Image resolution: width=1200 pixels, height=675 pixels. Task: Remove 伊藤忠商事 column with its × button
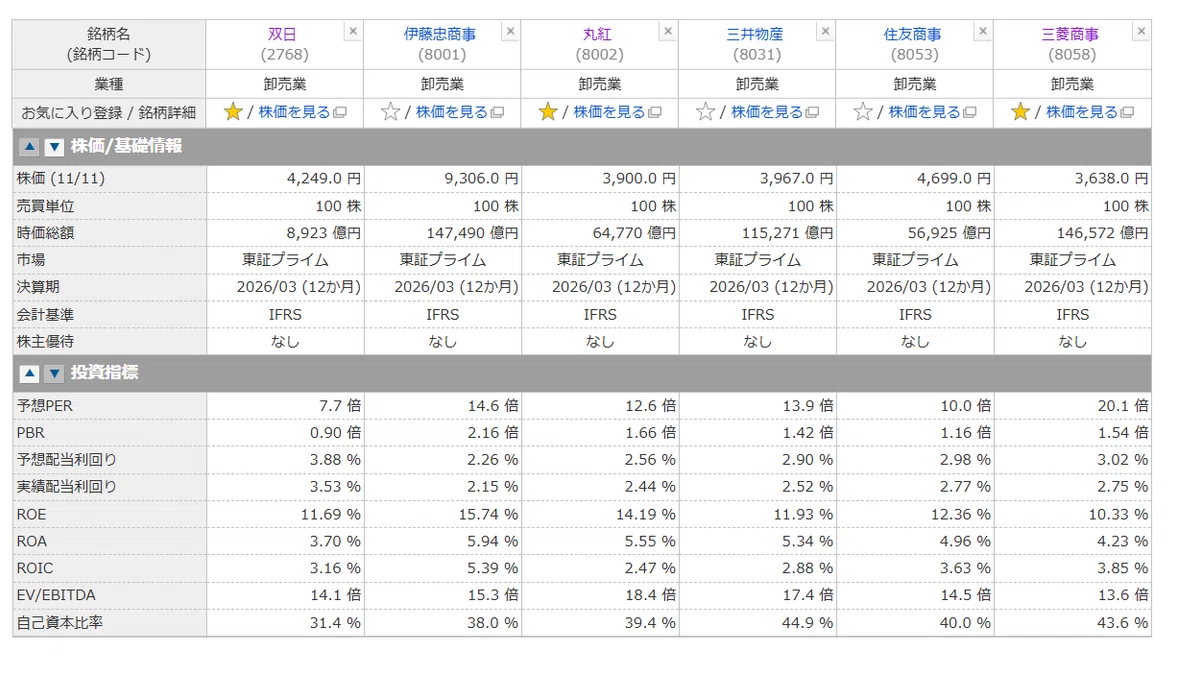(x=510, y=32)
